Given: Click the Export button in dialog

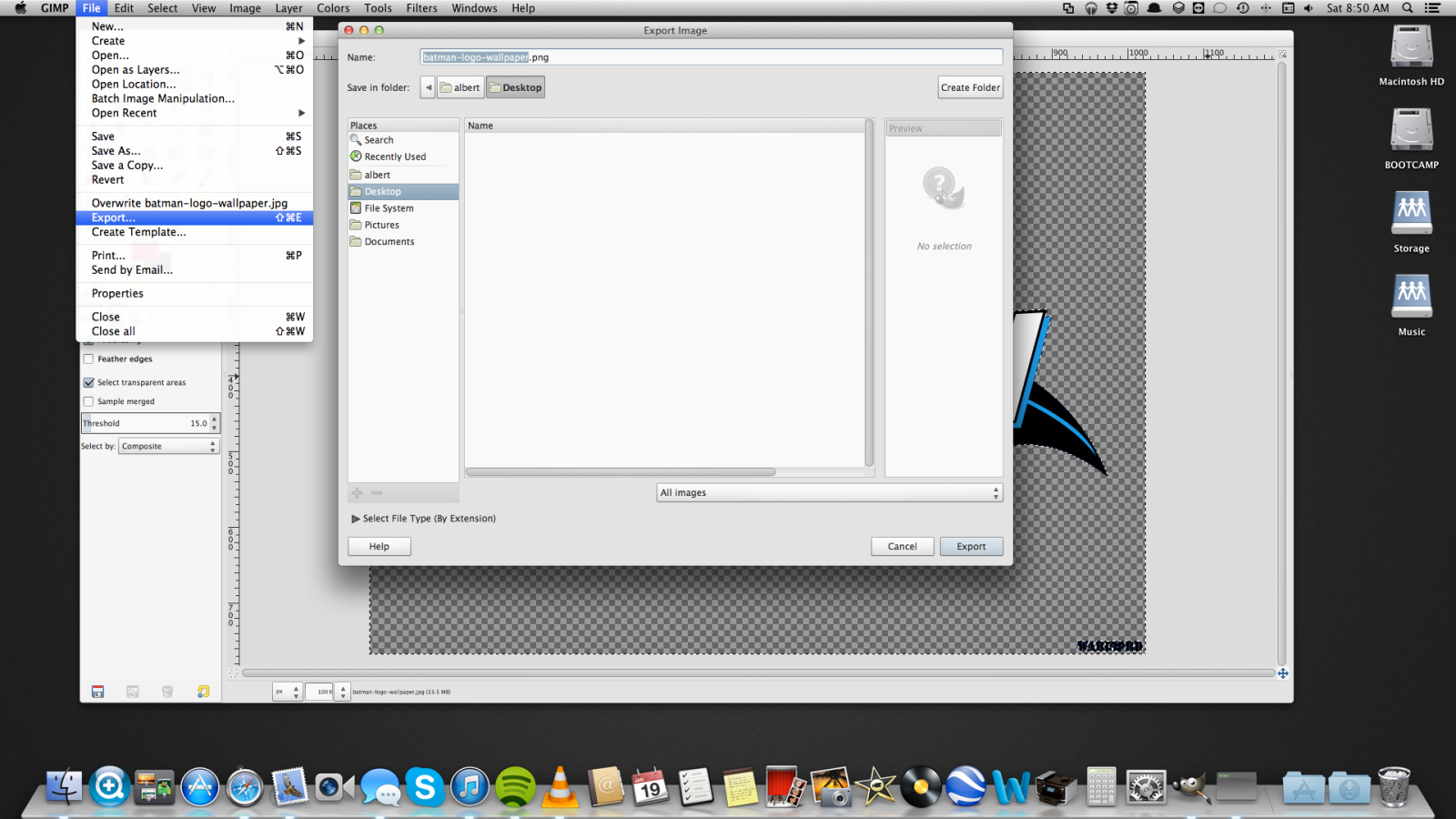Looking at the screenshot, I should (971, 547).
